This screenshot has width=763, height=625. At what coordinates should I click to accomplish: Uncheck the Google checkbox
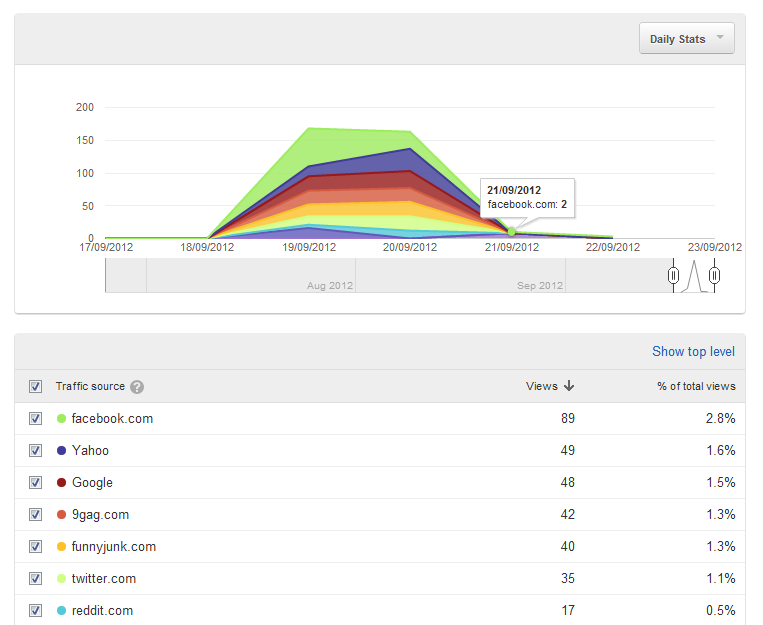point(36,482)
